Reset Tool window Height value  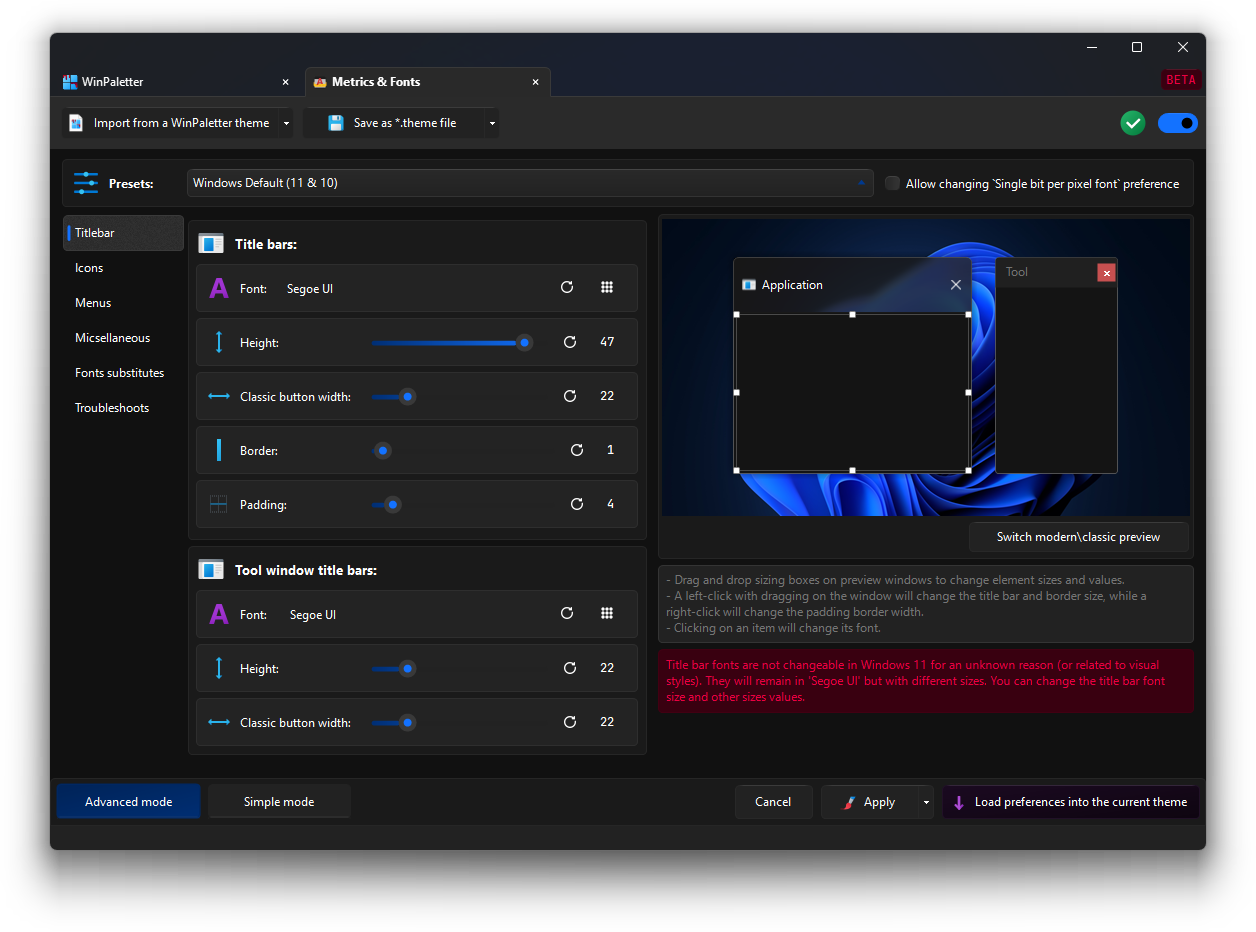pos(570,668)
